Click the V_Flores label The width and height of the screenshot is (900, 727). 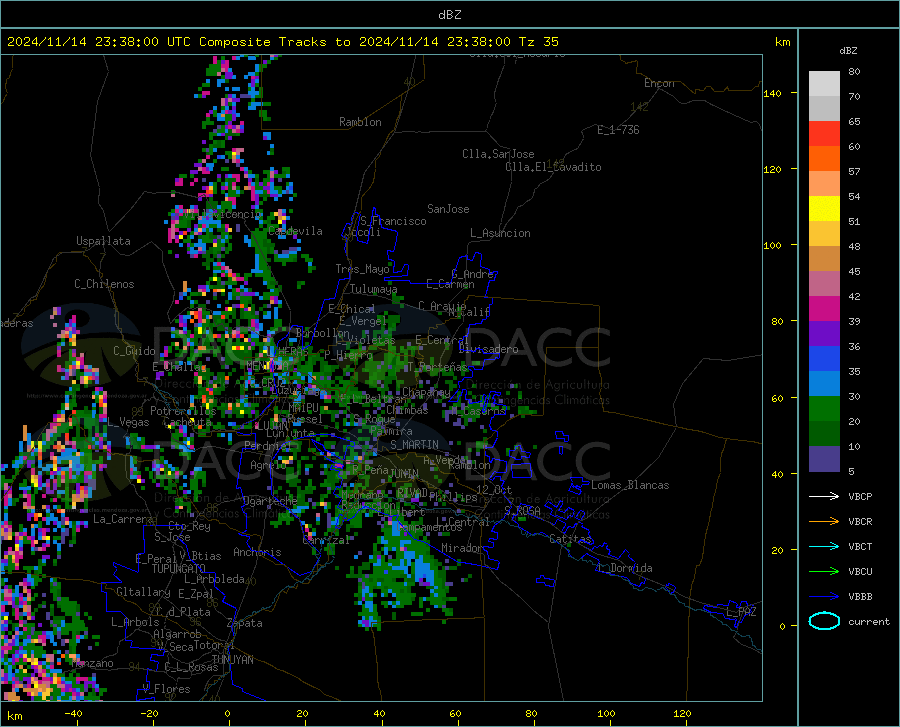click(166, 689)
